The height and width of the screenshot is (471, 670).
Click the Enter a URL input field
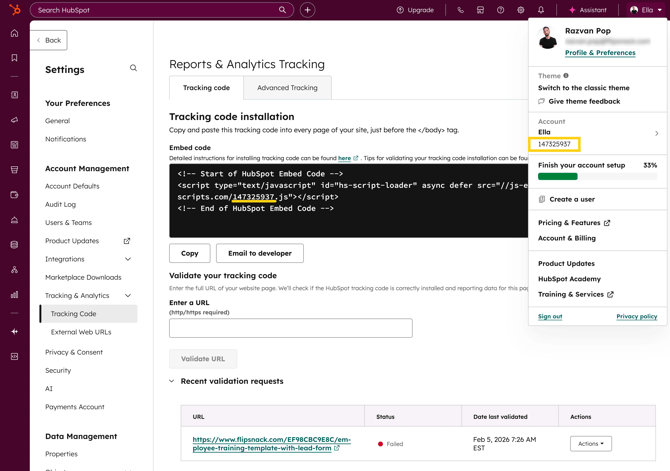click(x=290, y=328)
